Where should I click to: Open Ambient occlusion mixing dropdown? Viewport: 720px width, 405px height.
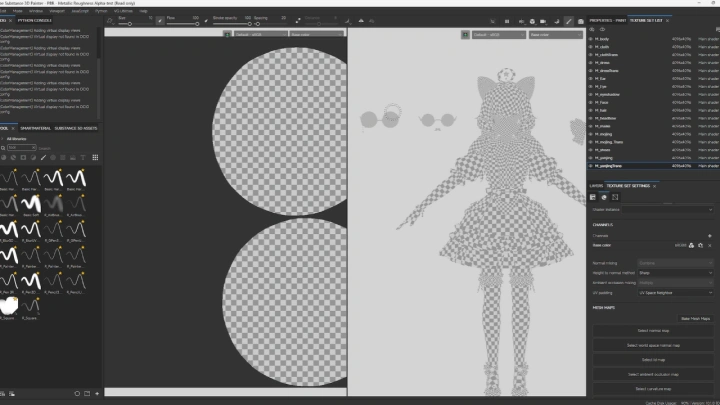675,283
